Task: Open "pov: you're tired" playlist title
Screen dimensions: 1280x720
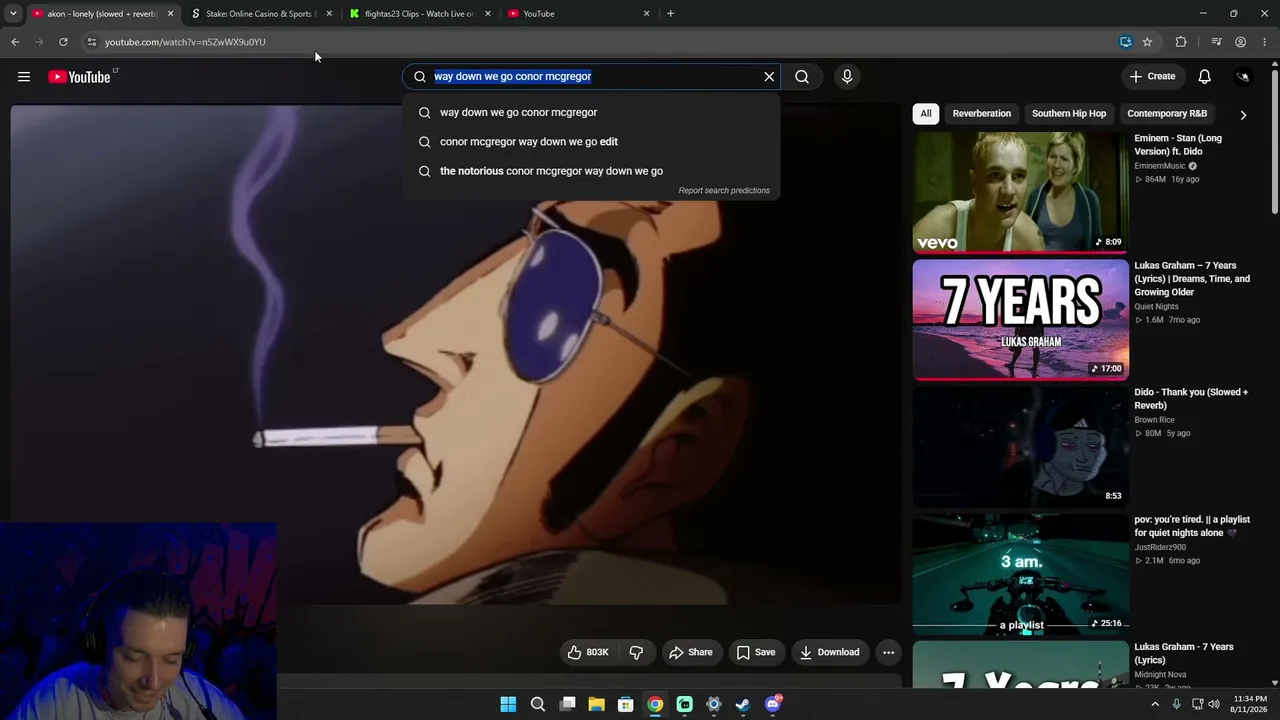Action: click(x=1192, y=526)
